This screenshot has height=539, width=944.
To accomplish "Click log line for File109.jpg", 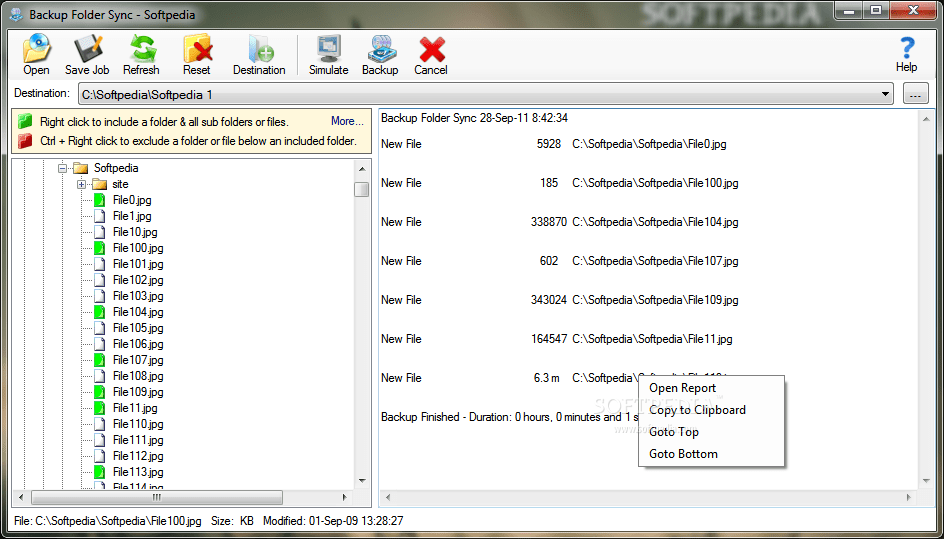I will (x=560, y=300).
